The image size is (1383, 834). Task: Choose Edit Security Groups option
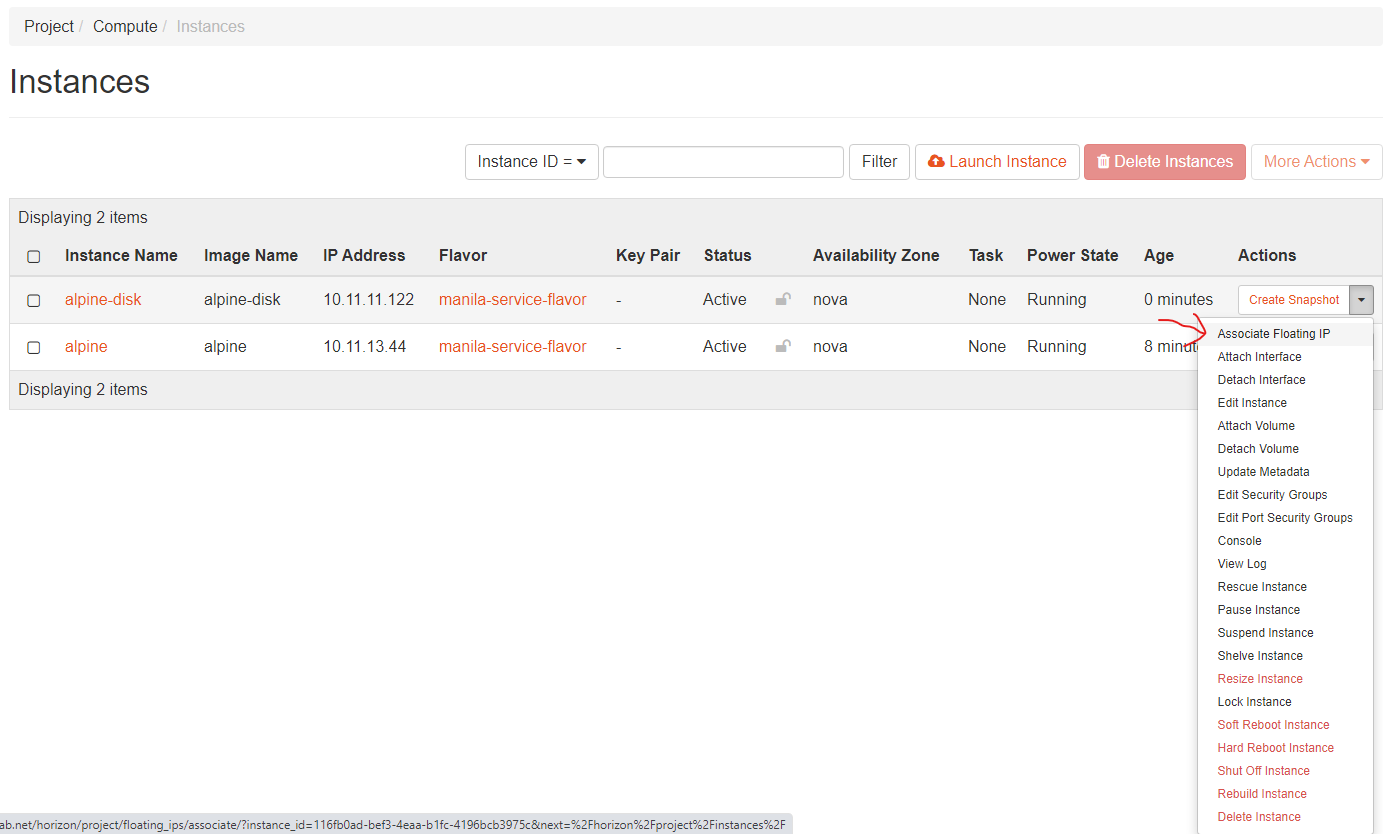coord(1272,495)
